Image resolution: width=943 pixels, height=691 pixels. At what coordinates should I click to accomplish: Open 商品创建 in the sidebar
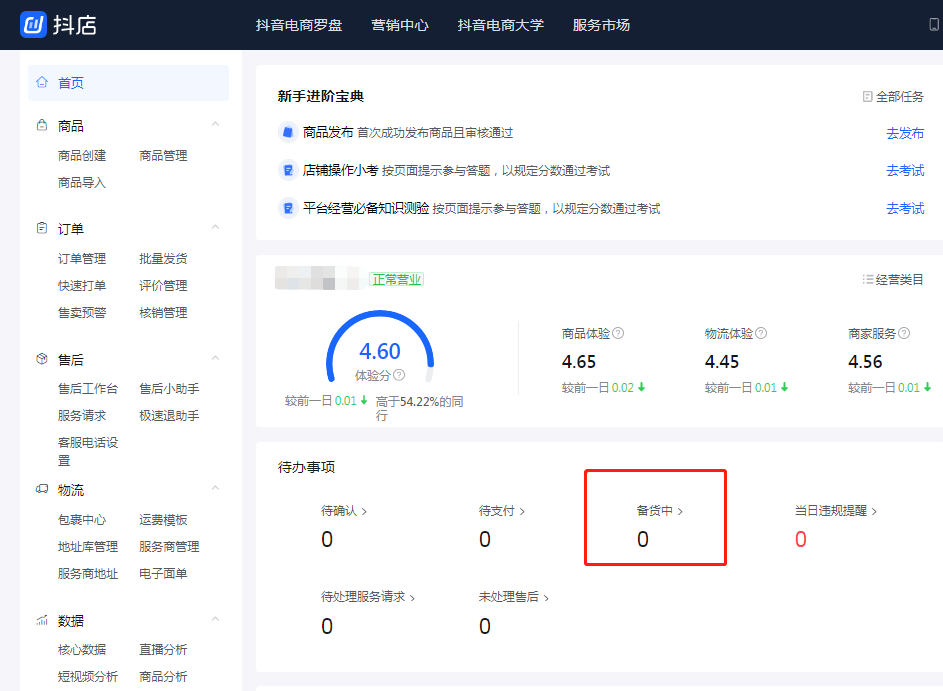82,156
